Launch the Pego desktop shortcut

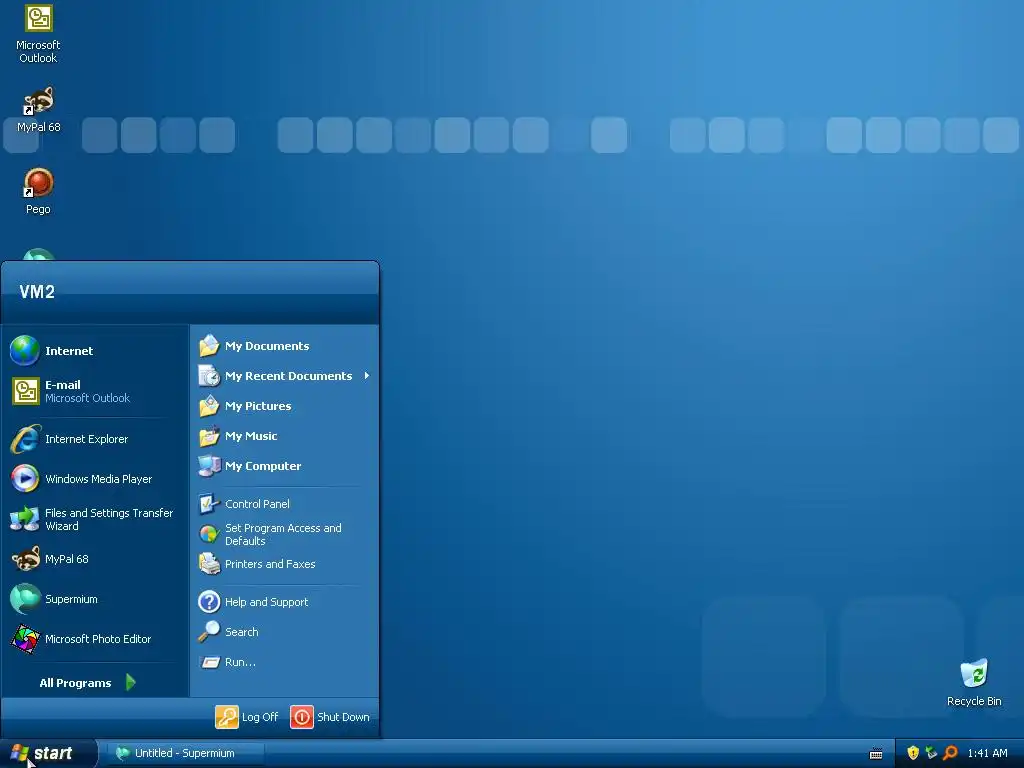38,191
